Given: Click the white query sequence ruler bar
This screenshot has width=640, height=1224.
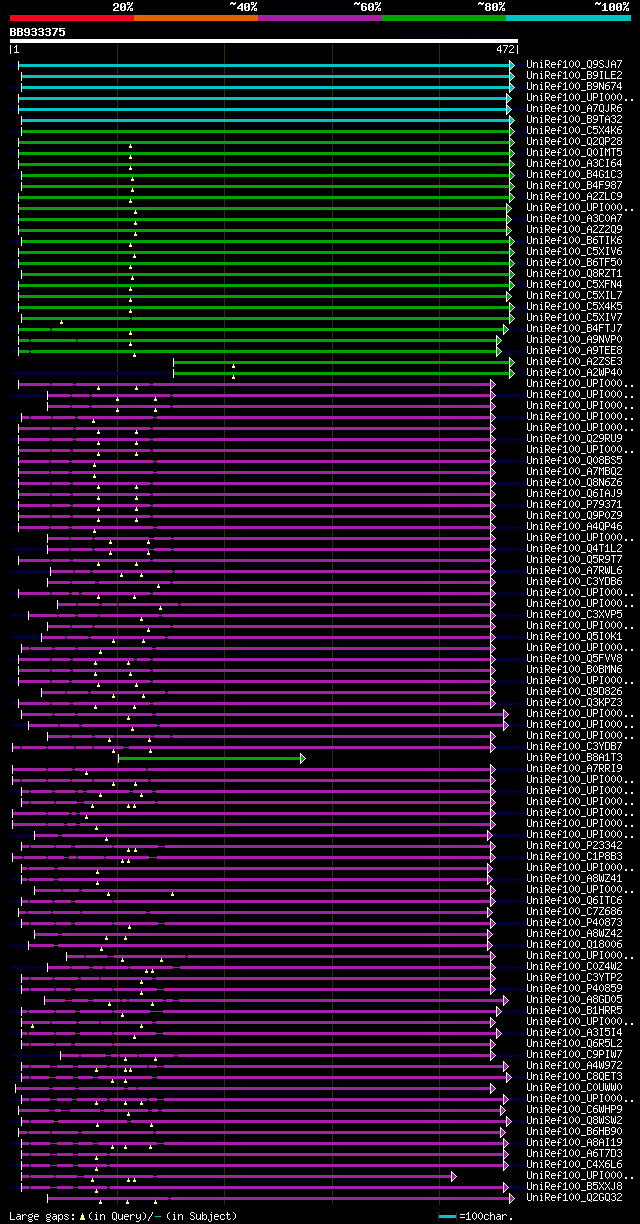Looking at the screenshot, I should point(264,41).
